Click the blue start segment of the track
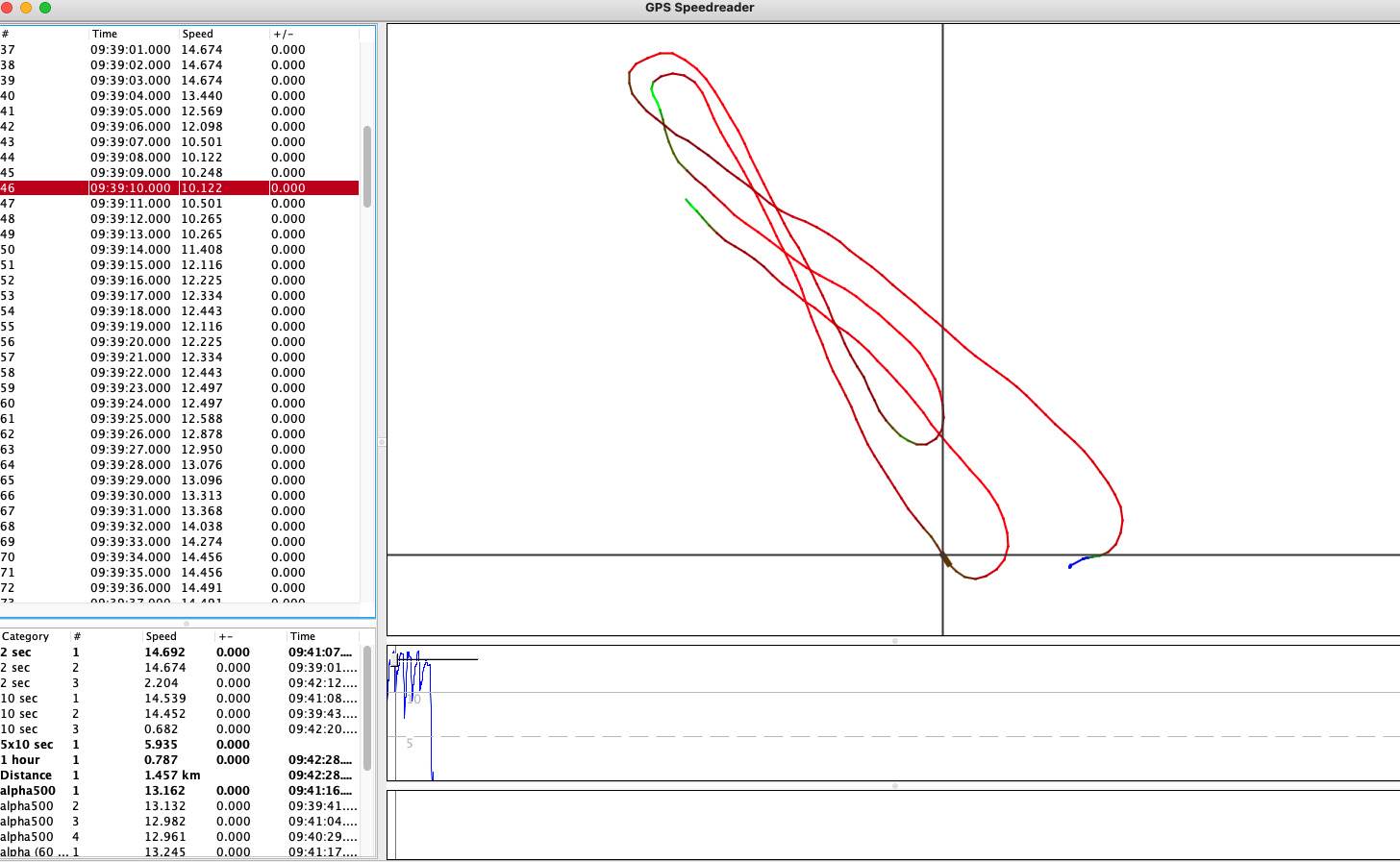 [1081, 560]
